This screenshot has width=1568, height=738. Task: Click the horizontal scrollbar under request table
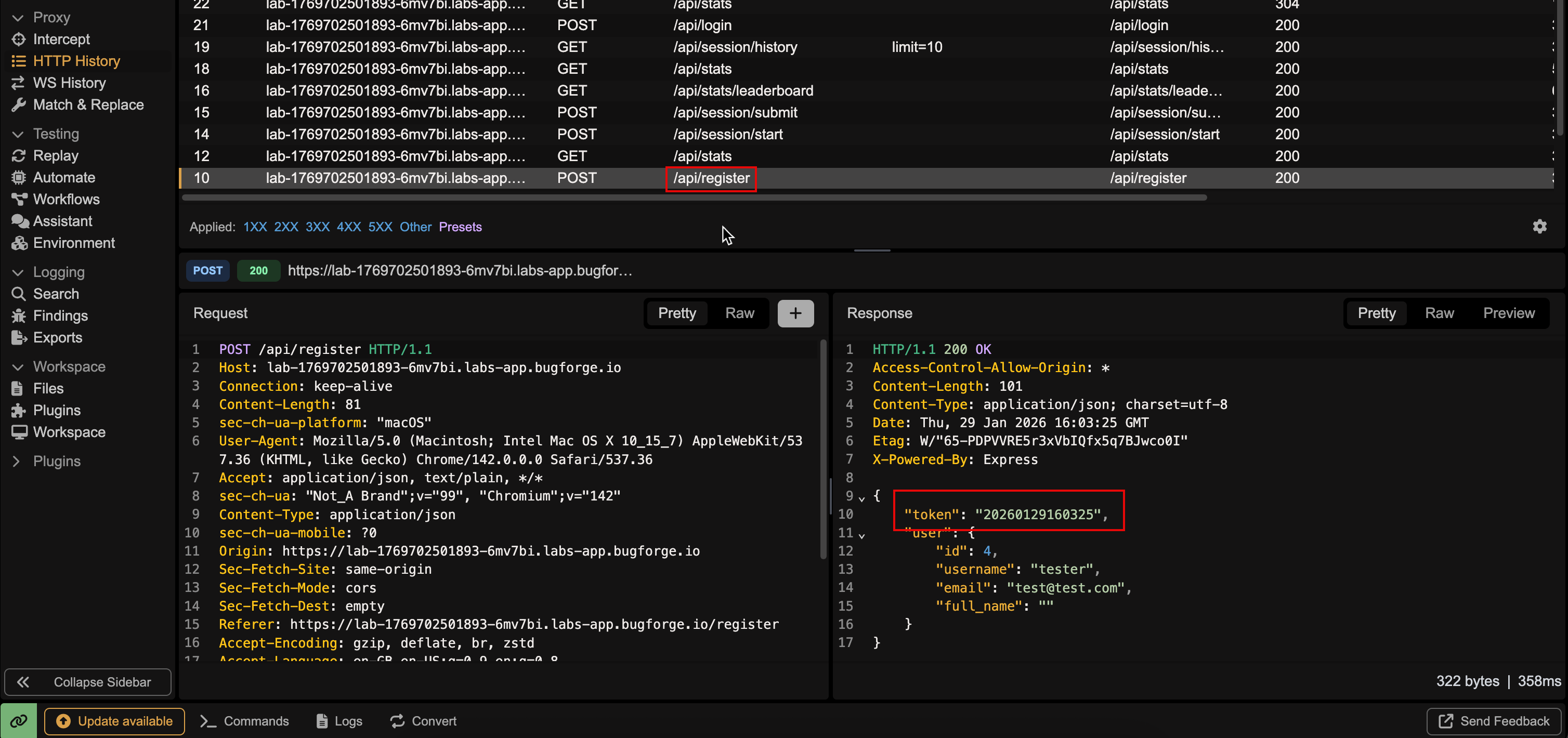tap(694, 197)
